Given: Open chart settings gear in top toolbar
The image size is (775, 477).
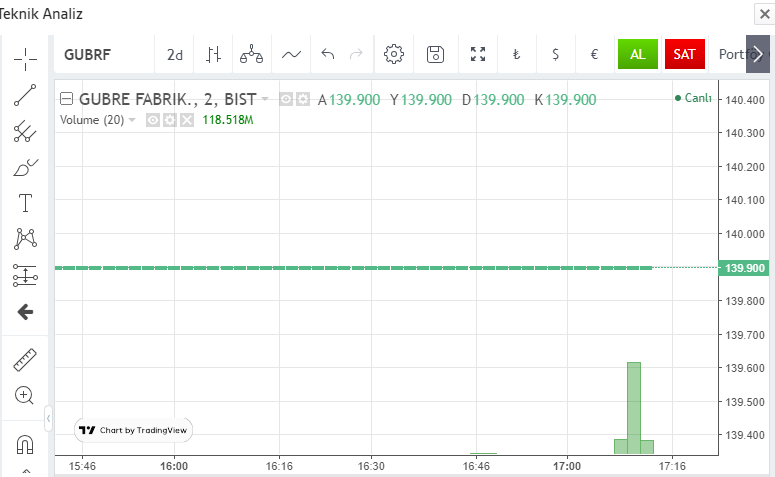Looking at the screenshot, I should point(394,54).
